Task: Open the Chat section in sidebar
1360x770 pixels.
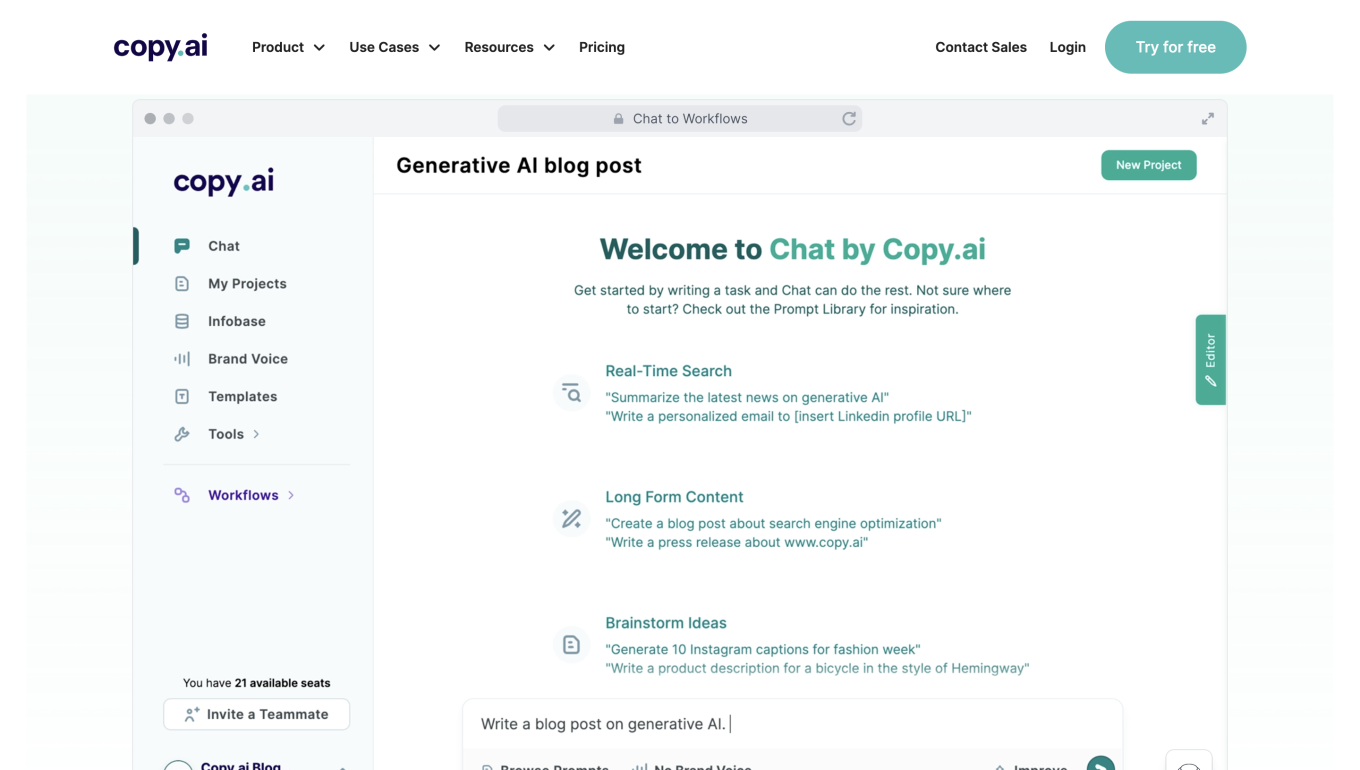Action: point(223,246)
